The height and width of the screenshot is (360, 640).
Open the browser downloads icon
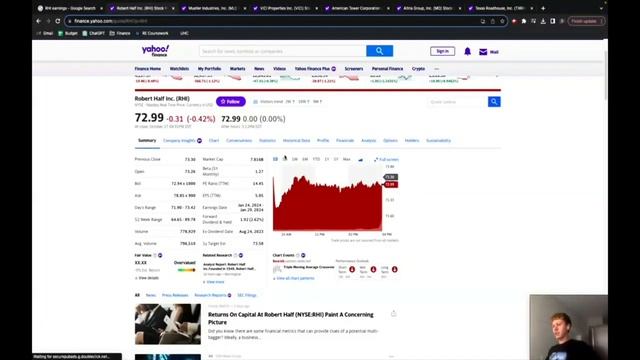point(543,21)
